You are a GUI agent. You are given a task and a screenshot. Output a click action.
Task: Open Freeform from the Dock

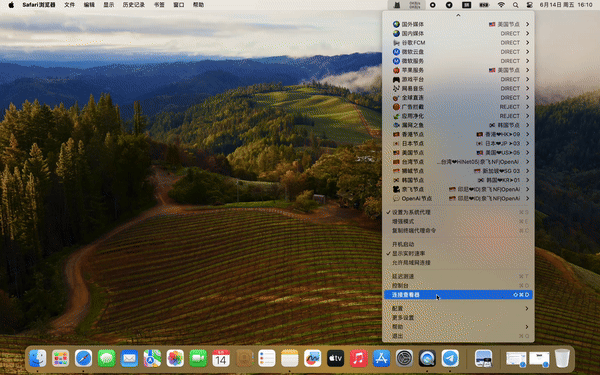(x=313, y=359)
